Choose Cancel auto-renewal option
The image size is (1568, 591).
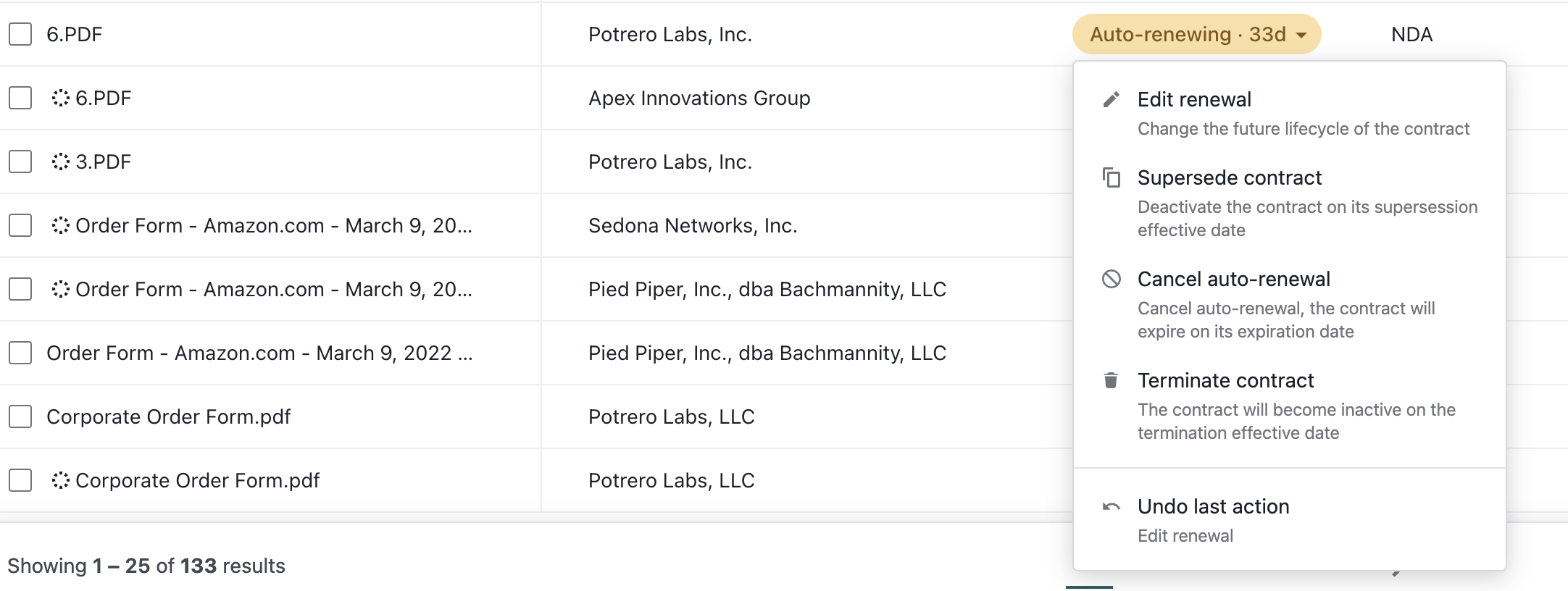[1290, 304]
